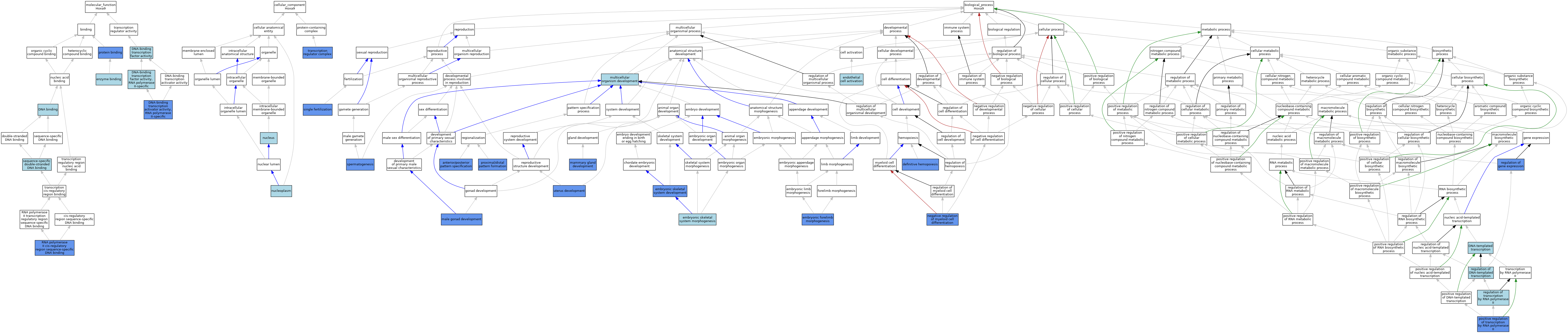Select the light blue nucleus node

click(x=268, y=138)
